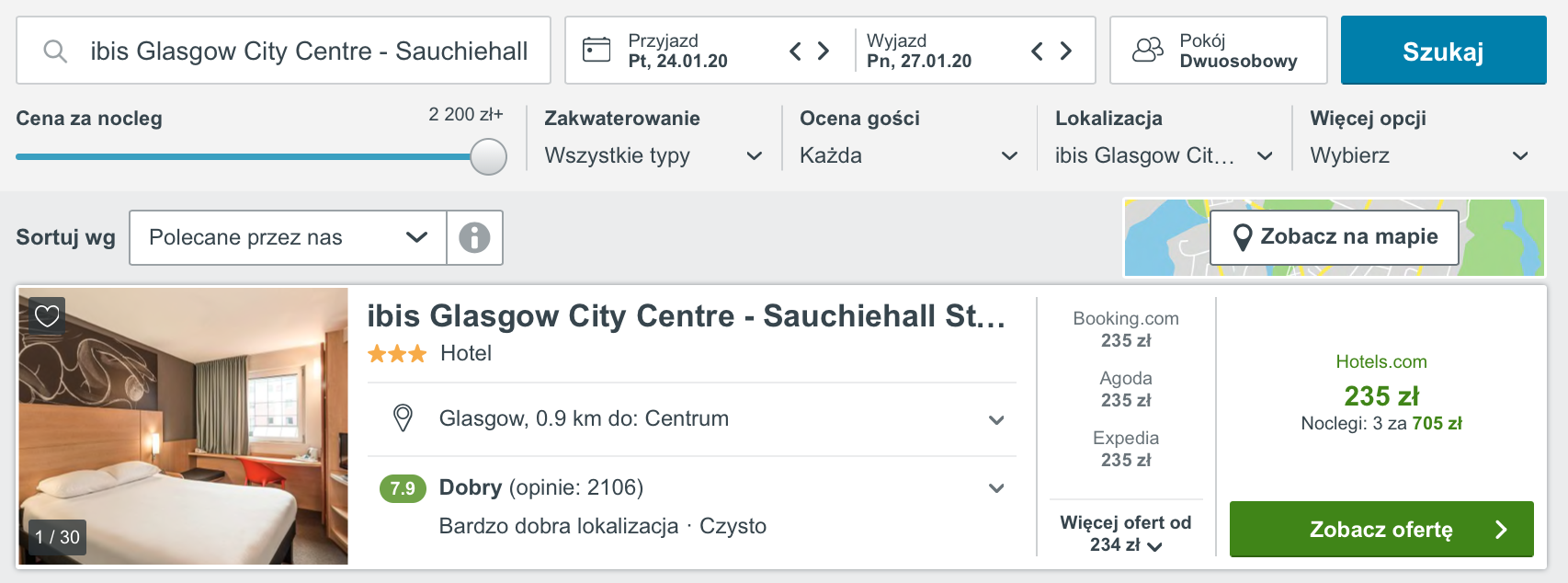Show sorting info via the info icon
The width and height of the screenshot is (1568, 583).
[474, 237]
